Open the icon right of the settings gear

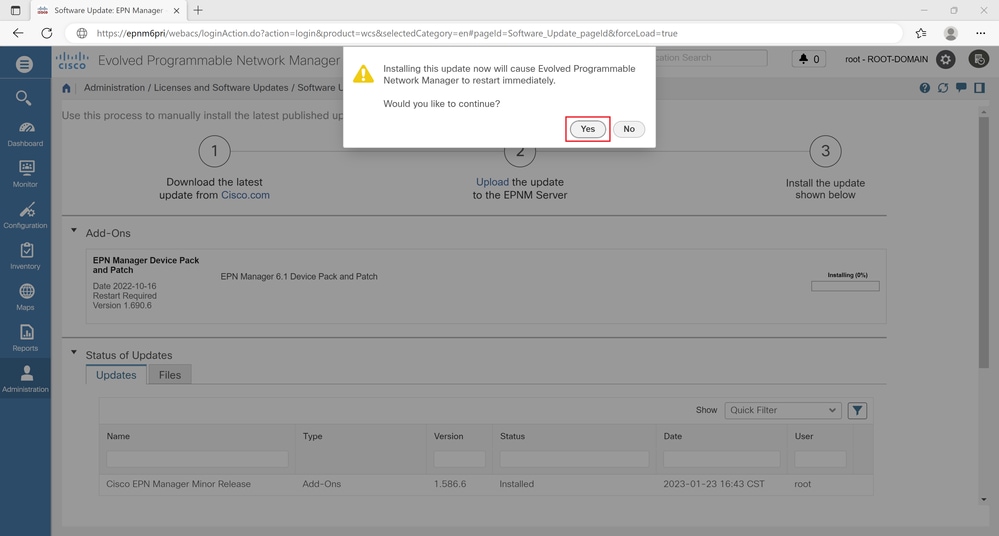tap(979, 59)
